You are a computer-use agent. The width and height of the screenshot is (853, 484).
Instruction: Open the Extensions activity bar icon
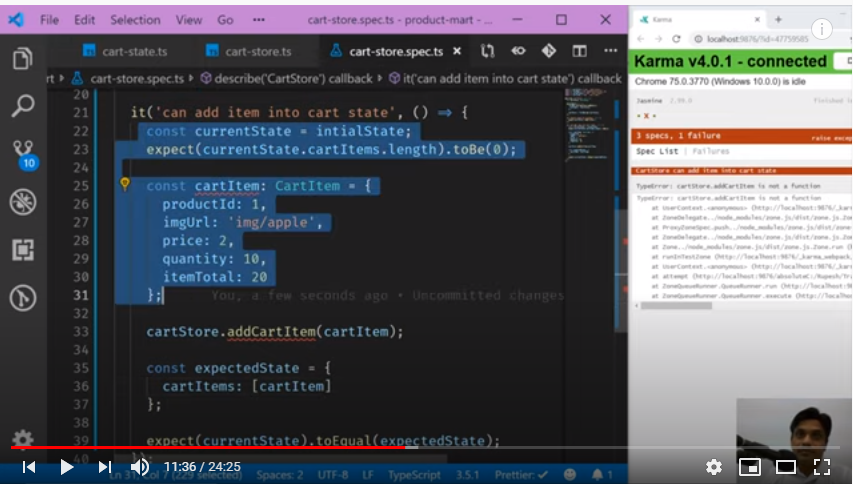click(22, 250)
